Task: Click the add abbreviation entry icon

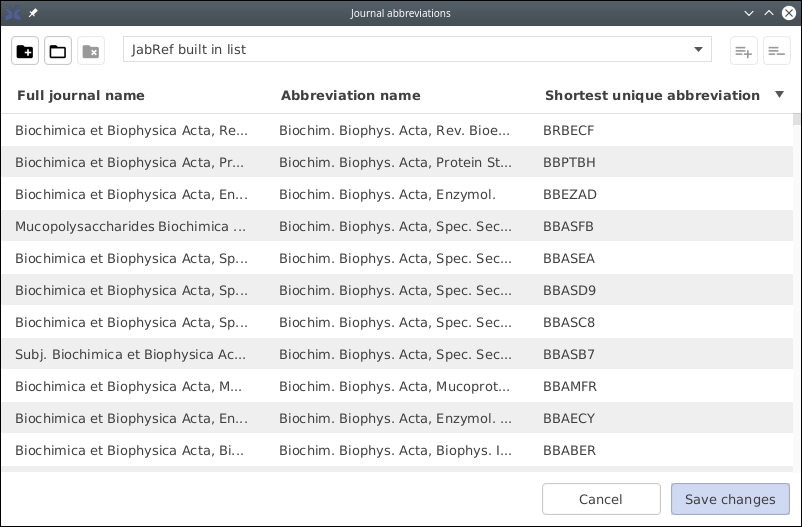Action: [743, 51]
